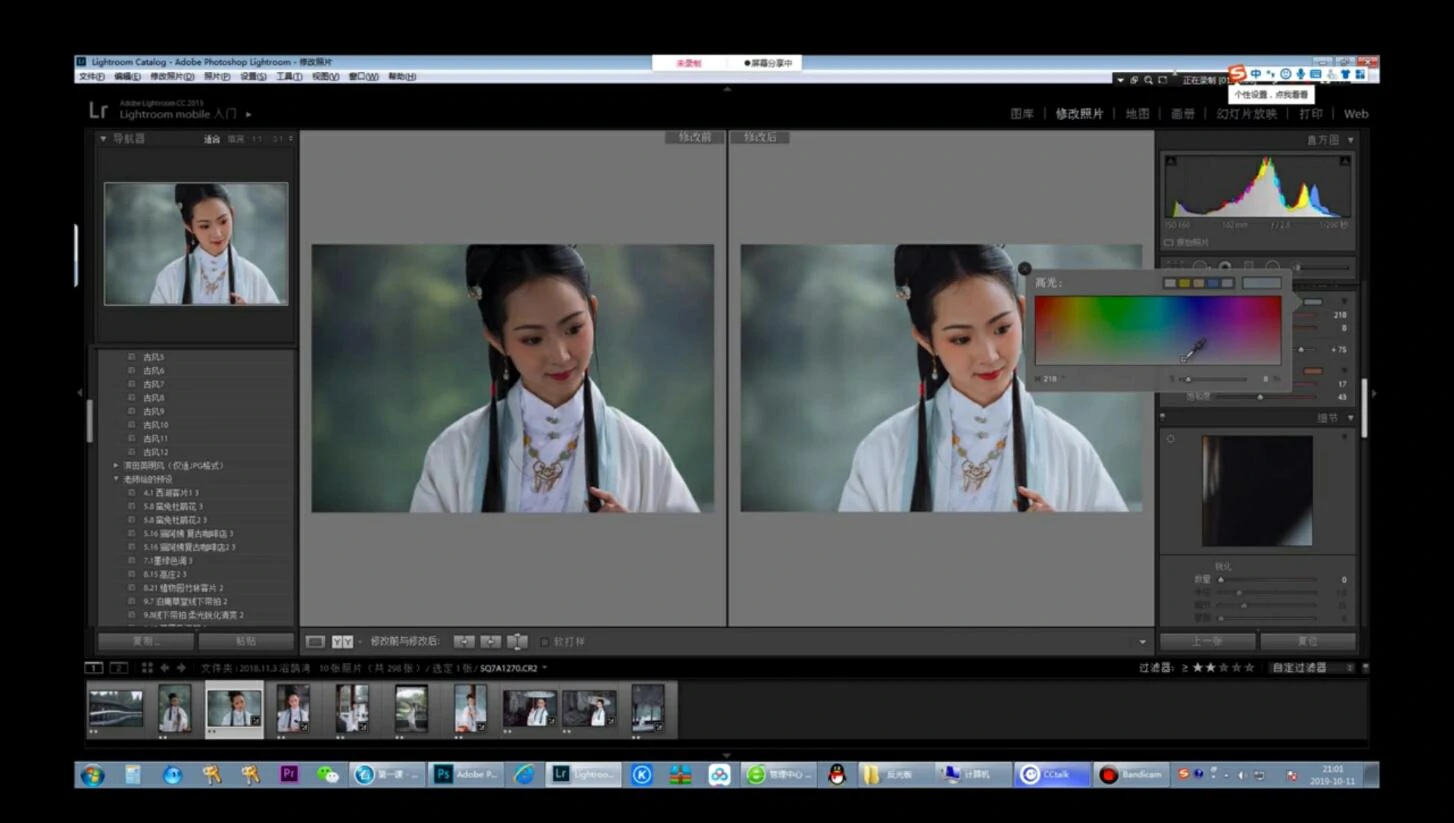Image resolution: width=1454 pixels, height=823 pixels.
Task: Open Bandicam from taskbar
Action: click(x=1132, y=774)
